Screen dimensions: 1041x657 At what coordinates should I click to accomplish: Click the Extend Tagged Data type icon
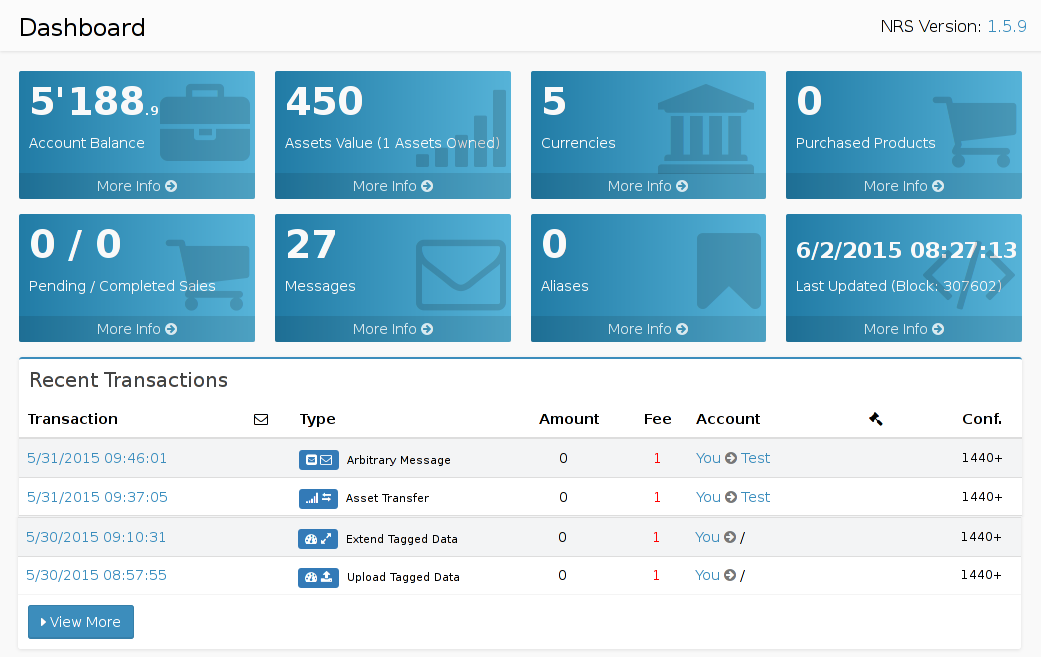coord(317,539)
